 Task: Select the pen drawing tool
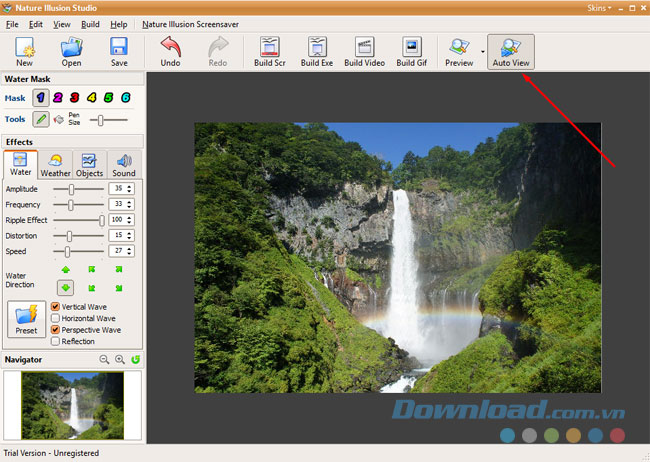(x=41, y=120)
